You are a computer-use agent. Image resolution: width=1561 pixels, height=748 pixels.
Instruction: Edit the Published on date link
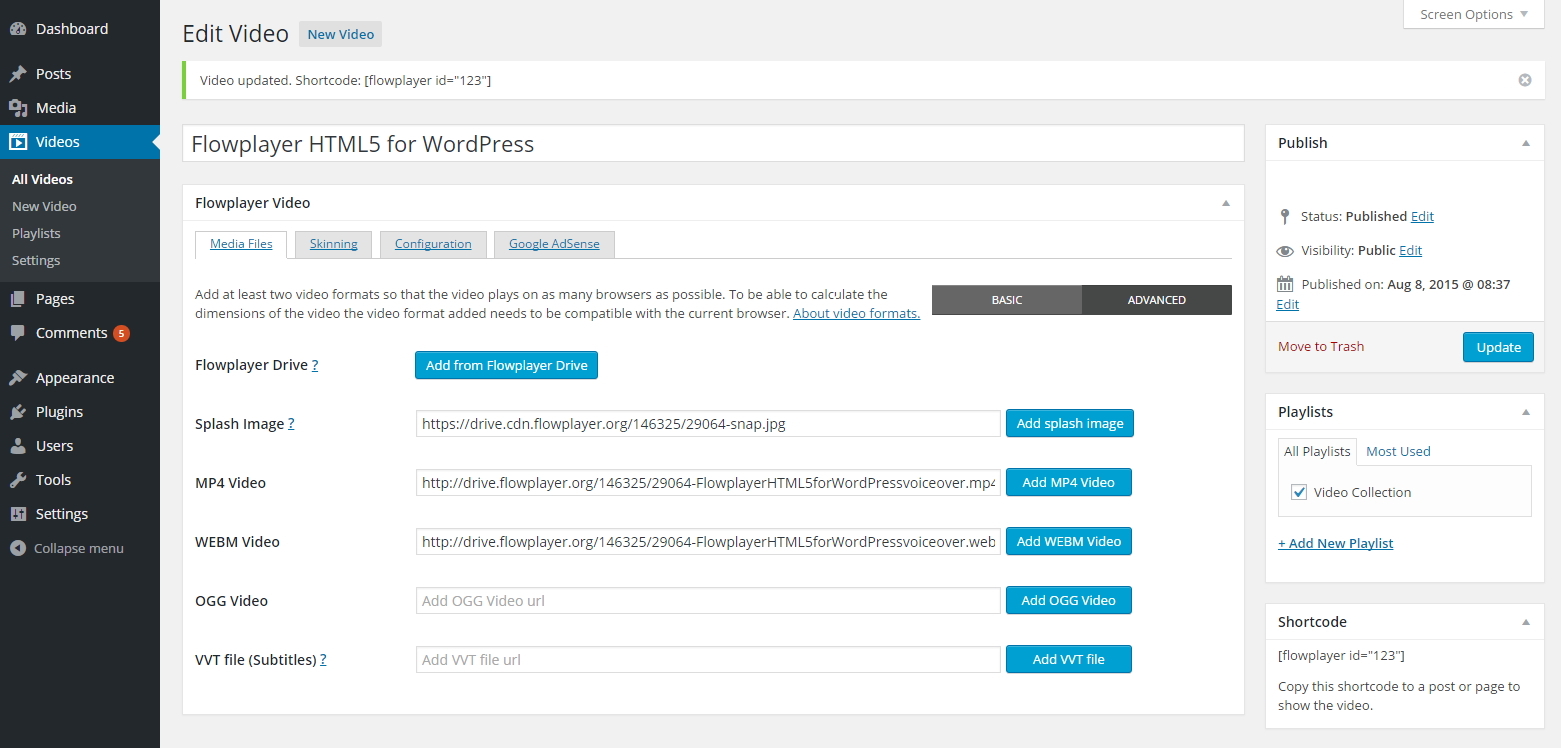(1288, 304)
